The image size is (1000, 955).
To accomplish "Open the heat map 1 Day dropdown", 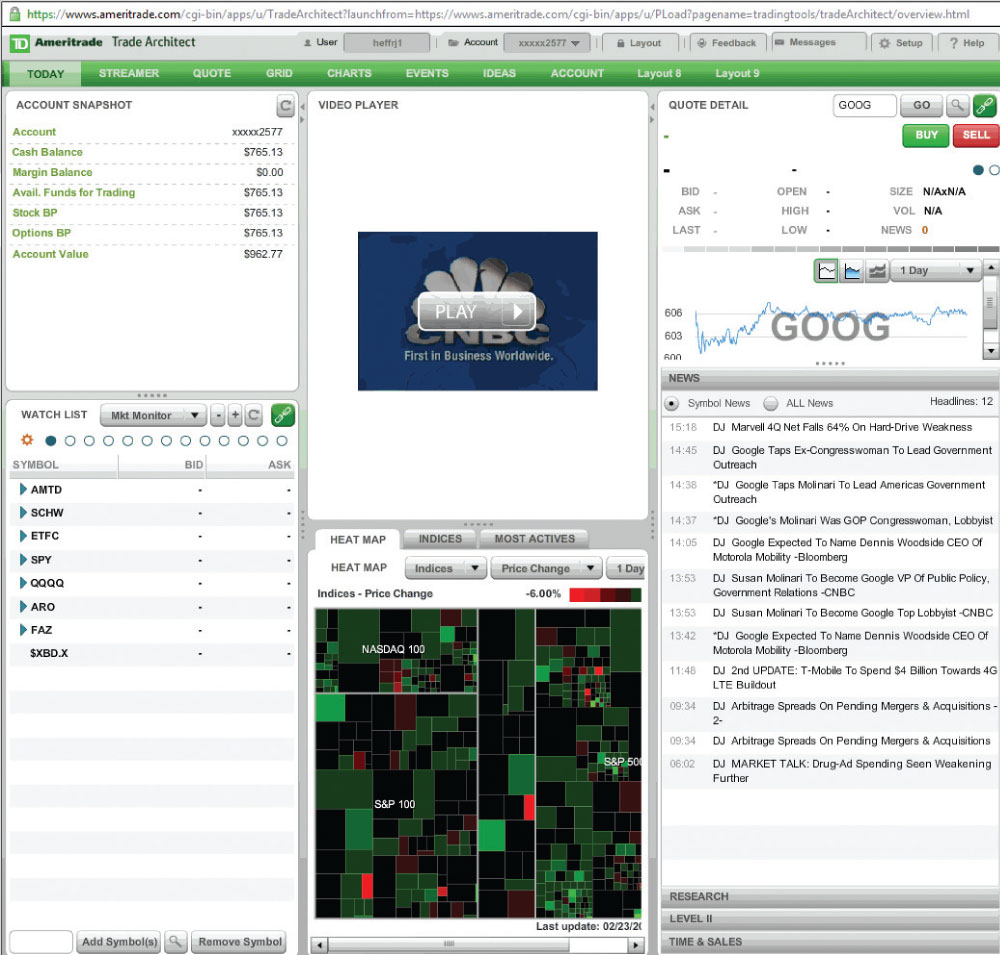I will (x=626, y=568).
